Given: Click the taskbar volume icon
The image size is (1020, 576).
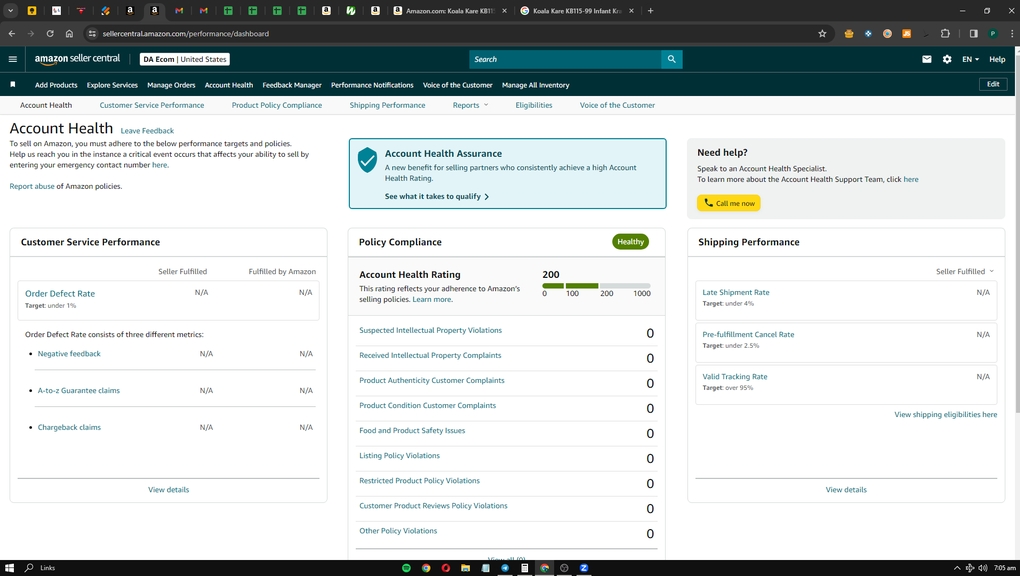Looking at the screenshot, I should click(x=982, y=568).
